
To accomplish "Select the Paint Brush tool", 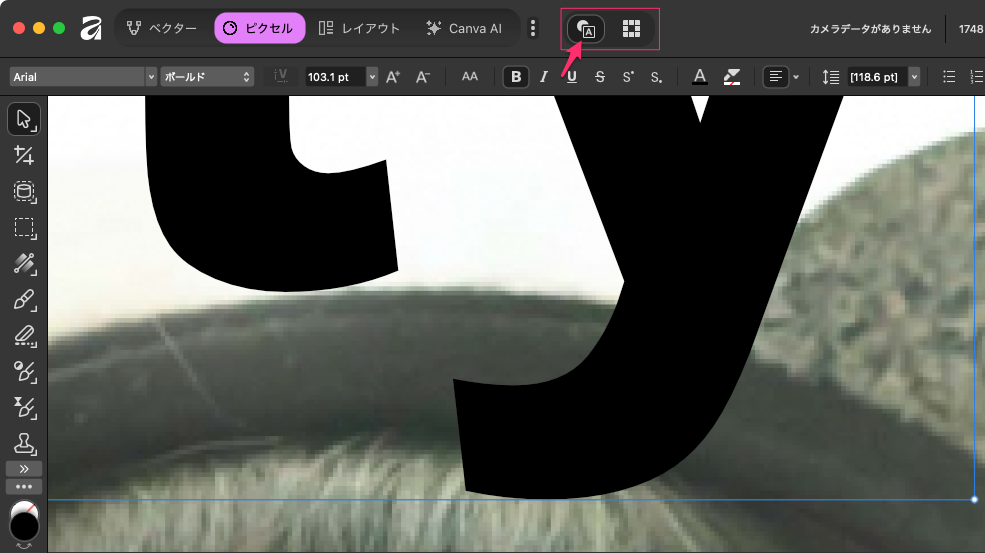I will (25, 299).
